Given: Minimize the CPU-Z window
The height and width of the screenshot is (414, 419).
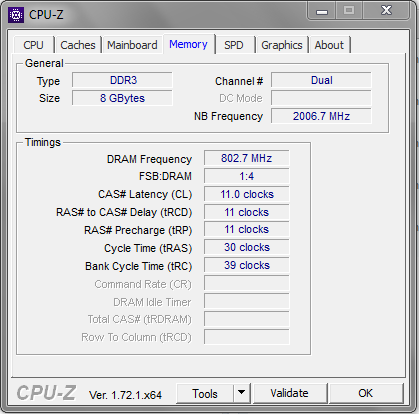Looking at the screenshot, I should [322, 11].
